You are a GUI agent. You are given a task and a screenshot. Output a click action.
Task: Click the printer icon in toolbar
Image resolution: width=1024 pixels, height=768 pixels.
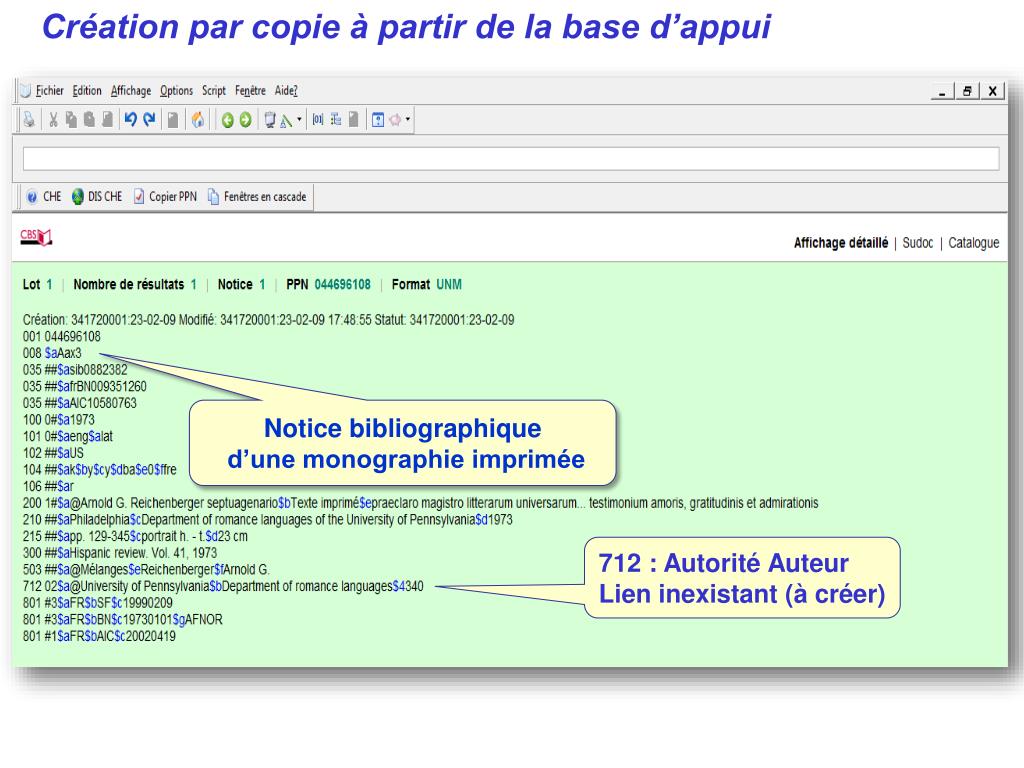point(29,120)
